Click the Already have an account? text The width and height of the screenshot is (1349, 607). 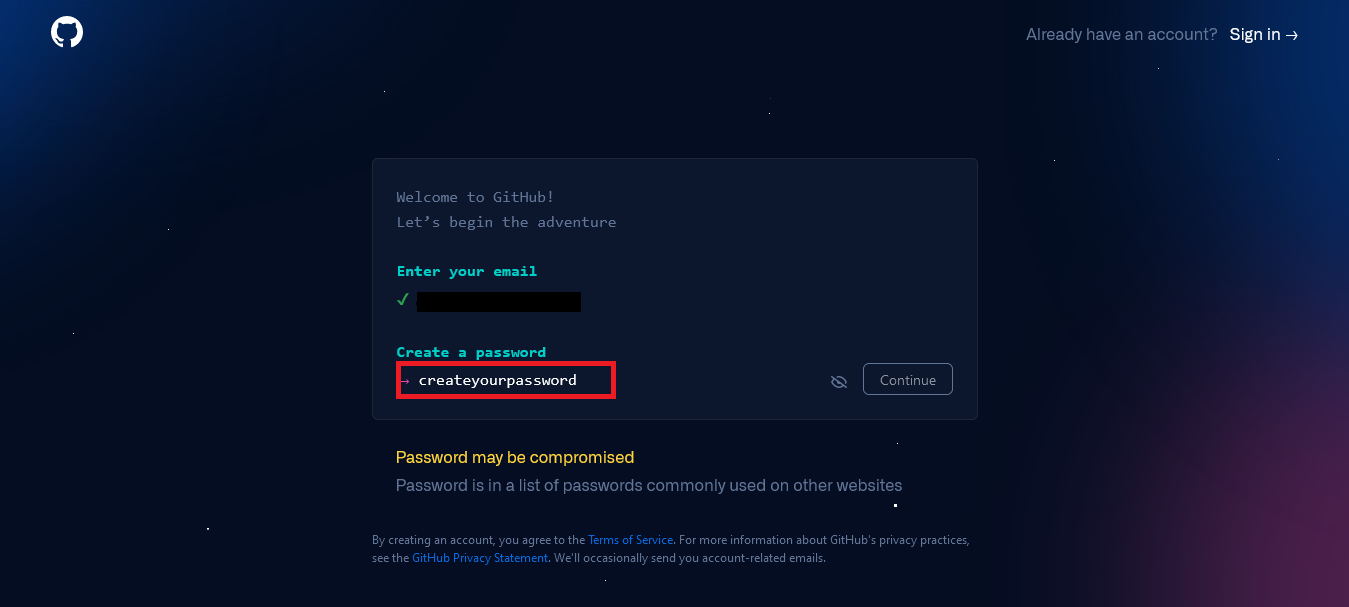(1121, 35)
